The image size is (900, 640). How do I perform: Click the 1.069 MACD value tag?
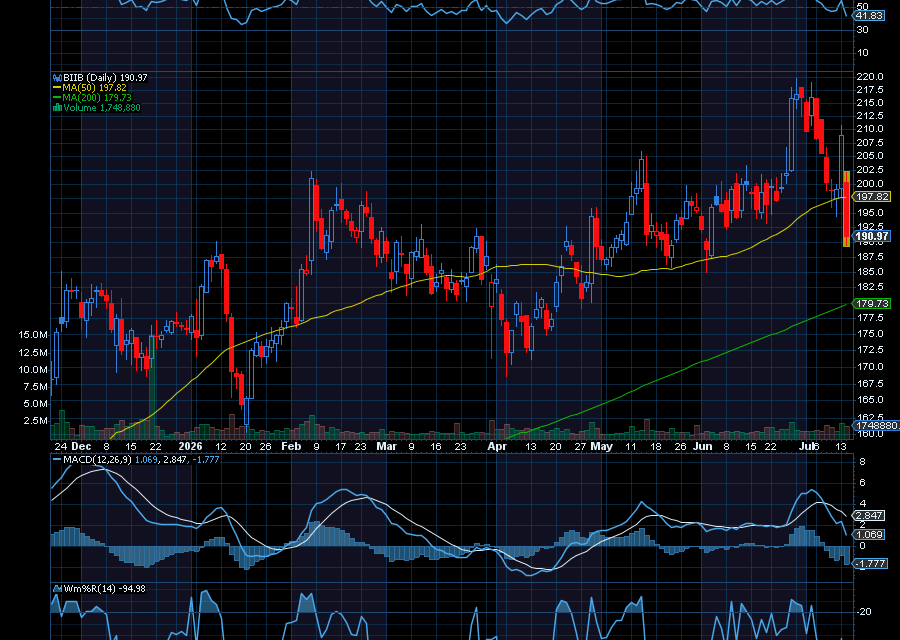point(869,534)
